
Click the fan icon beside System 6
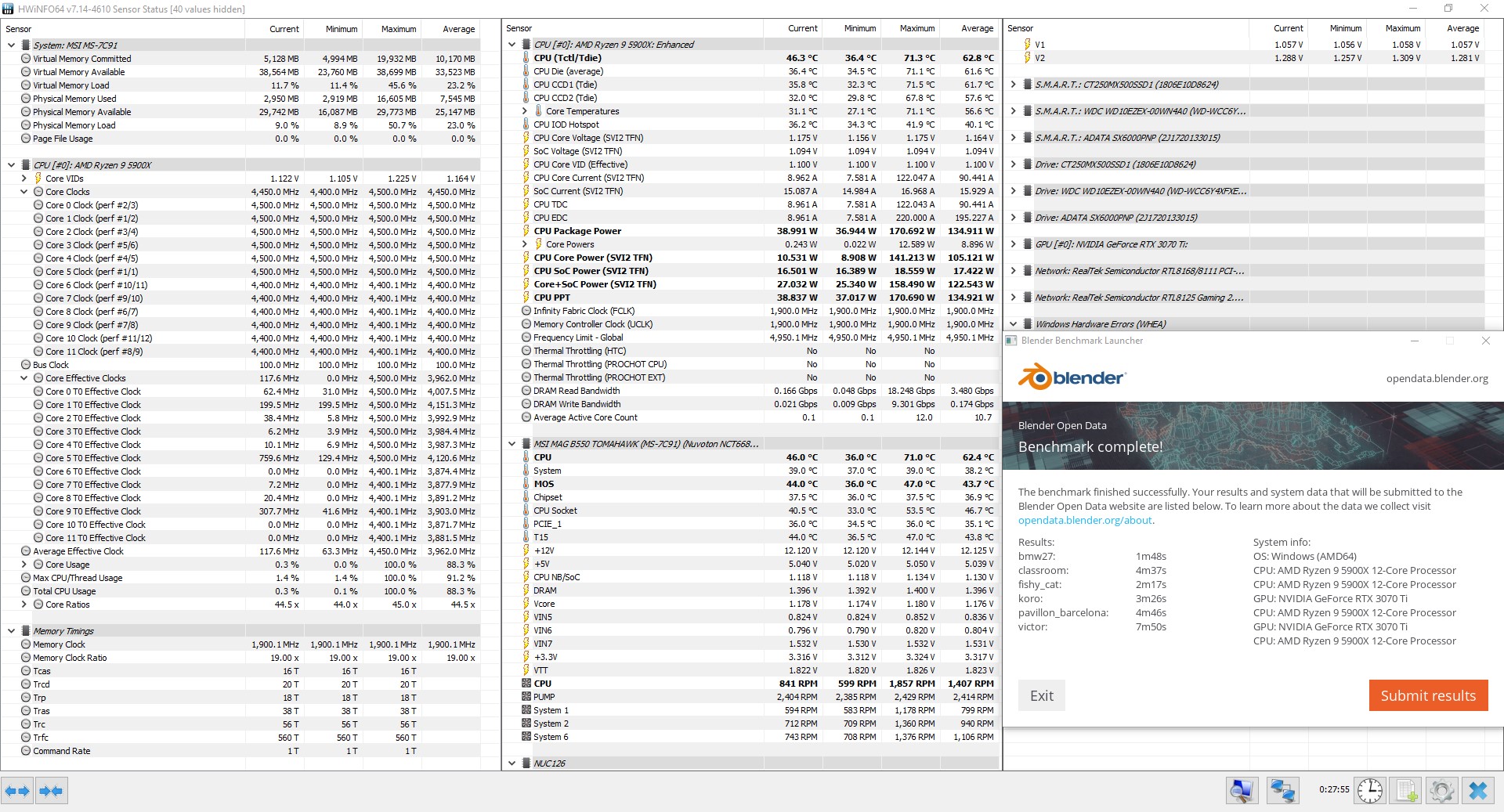click(526, 737)
